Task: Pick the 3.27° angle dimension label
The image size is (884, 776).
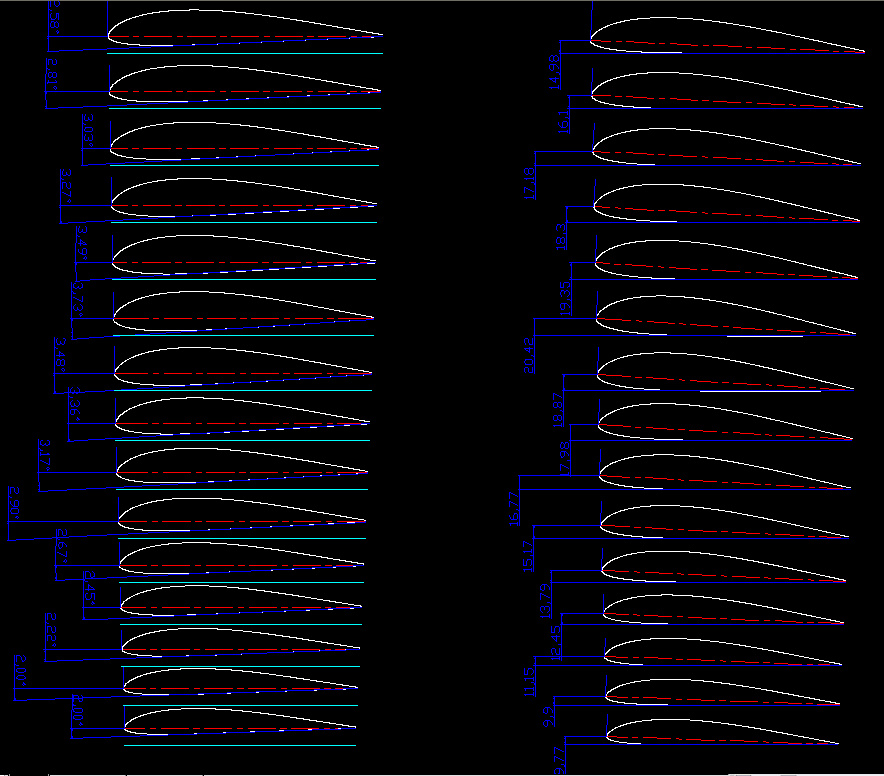Action: point(66,186)
